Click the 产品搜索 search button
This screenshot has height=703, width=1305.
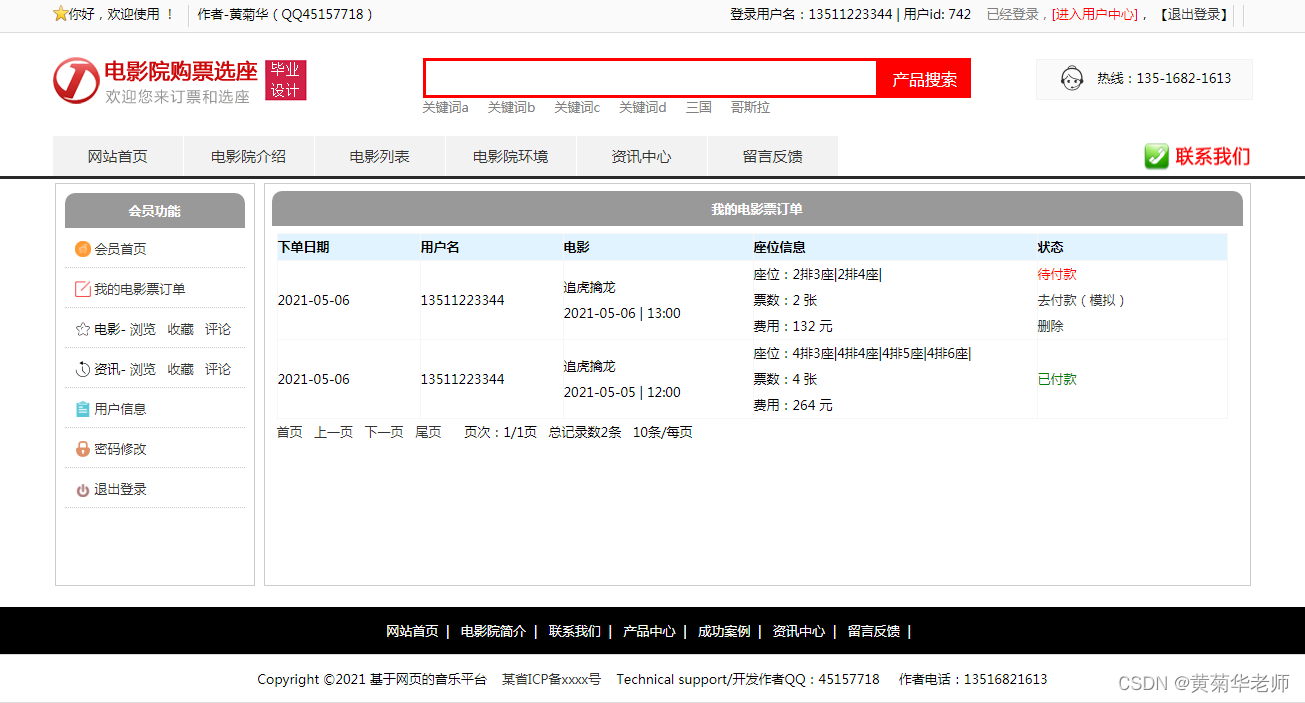(924, 79)
